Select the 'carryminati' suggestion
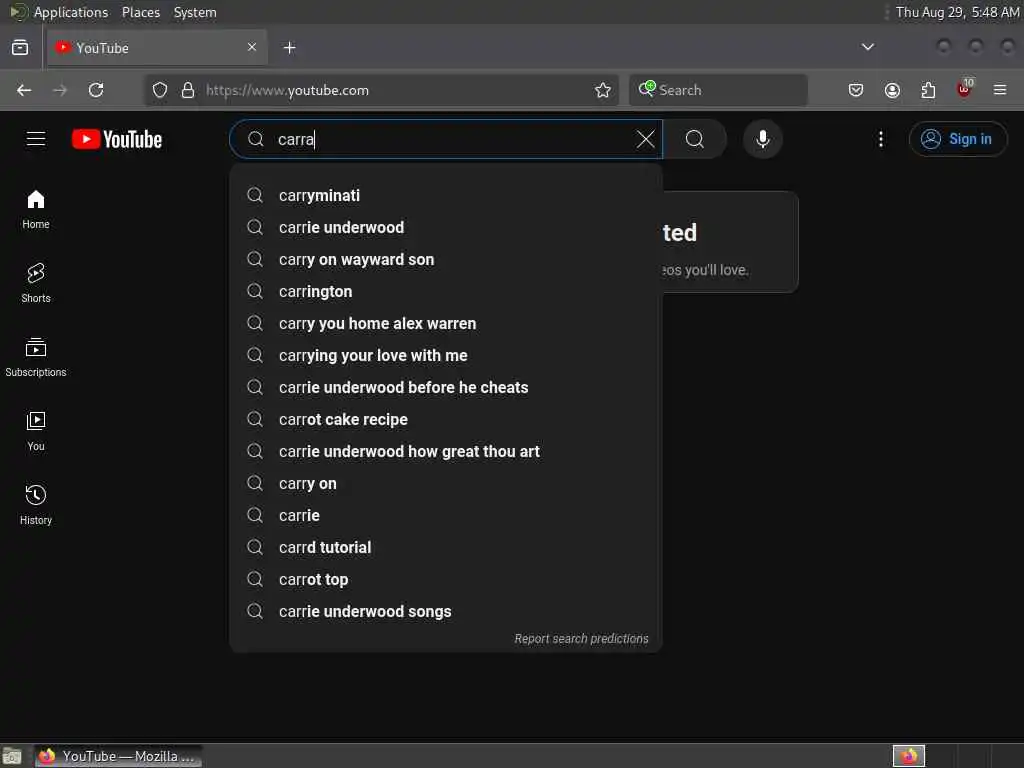The width and height of the screenshot is (1024, 768). tap(446, 195)
